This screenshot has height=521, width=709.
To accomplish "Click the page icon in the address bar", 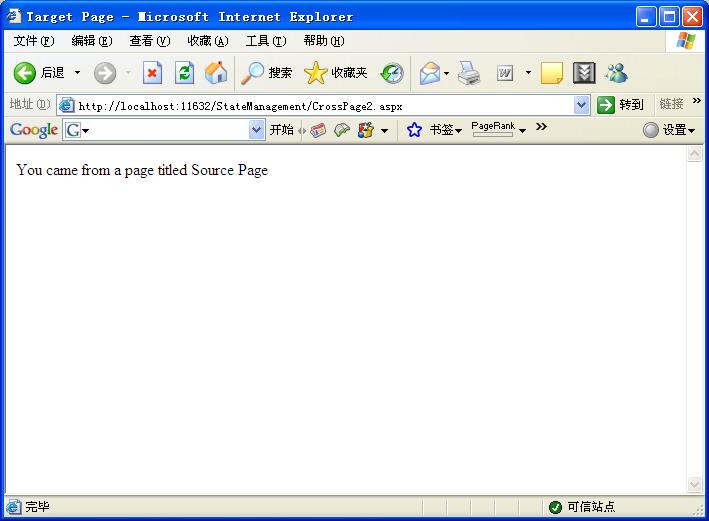I will [66, 105].
